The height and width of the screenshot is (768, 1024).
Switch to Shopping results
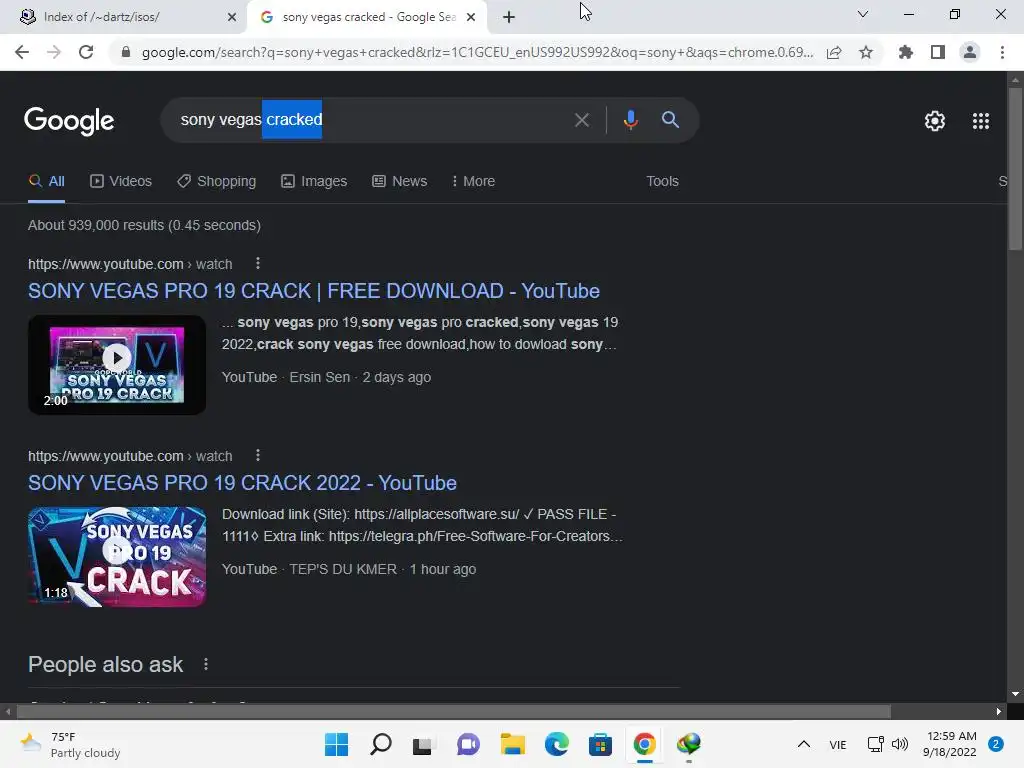(x=216, y=182)
